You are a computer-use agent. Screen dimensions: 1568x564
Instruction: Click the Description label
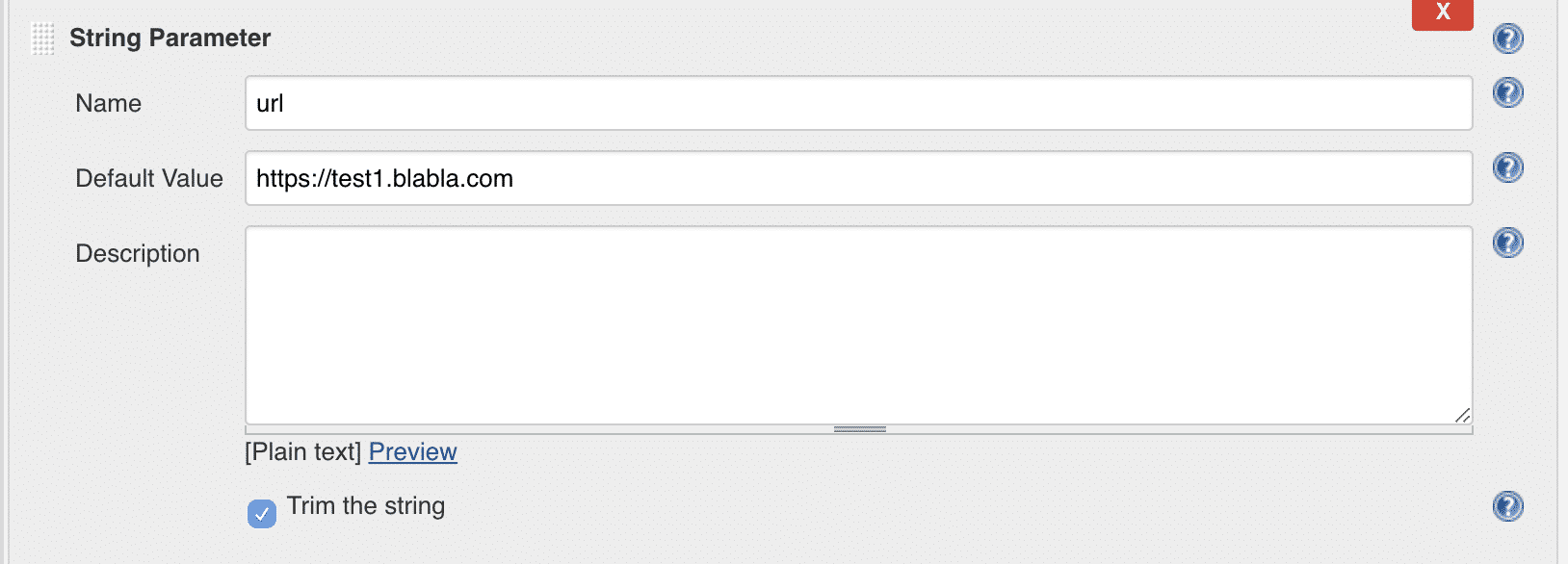click(x=140, y=253)
